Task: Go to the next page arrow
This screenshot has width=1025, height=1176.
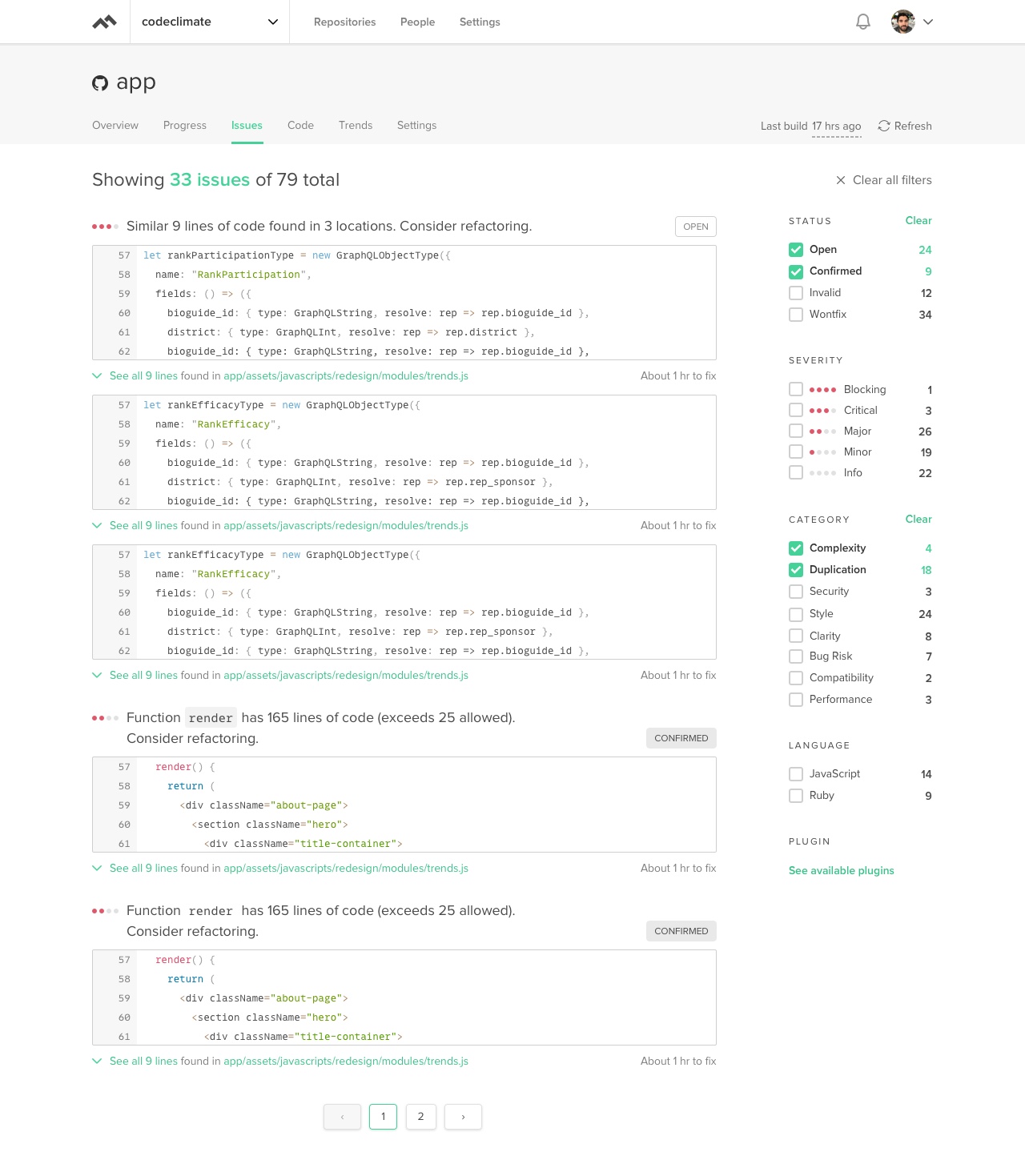Action: [463, 1117]
